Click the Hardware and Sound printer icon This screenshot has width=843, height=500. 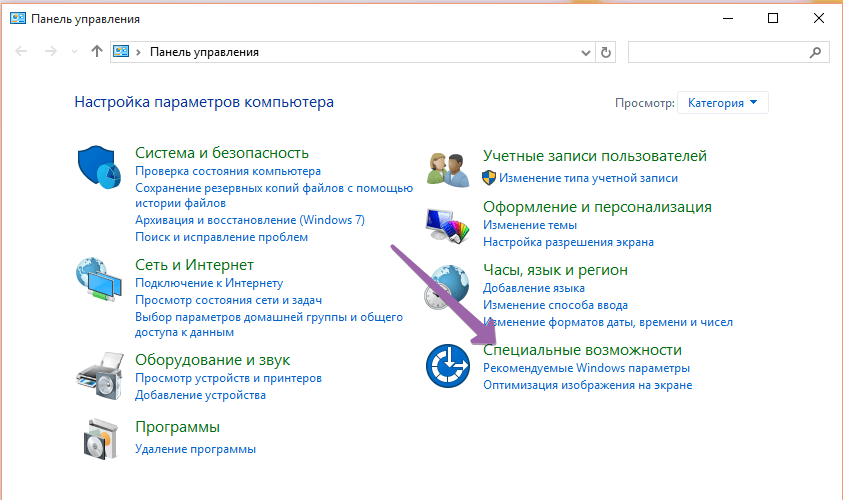click(x=98, y=375)
